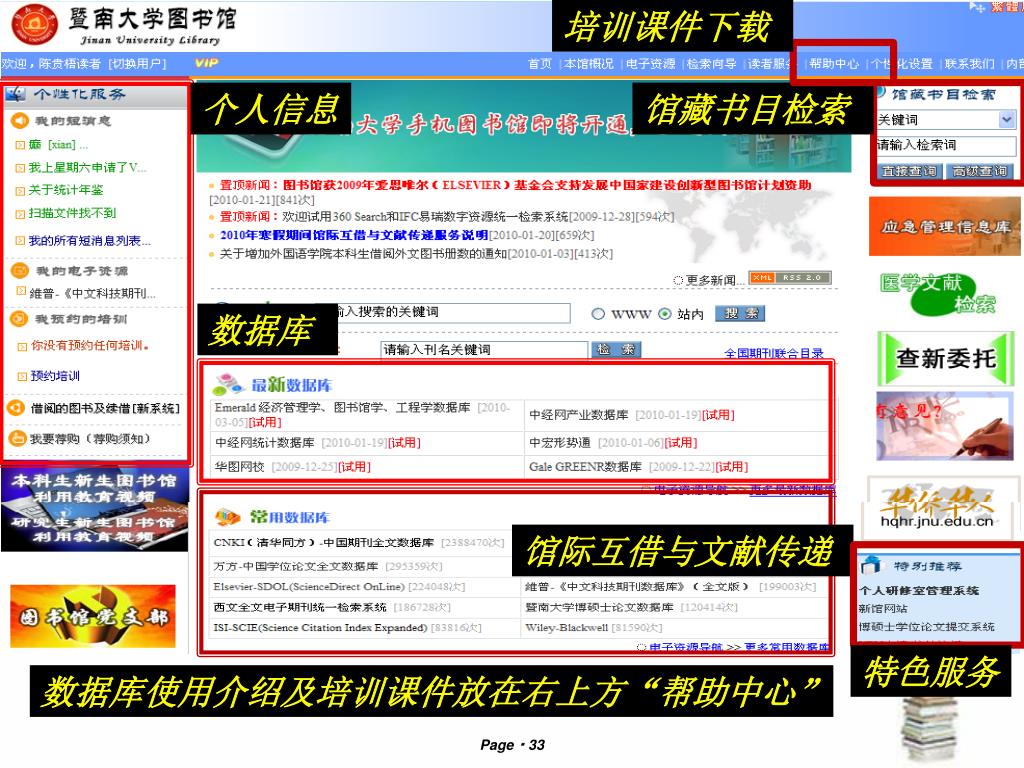Open 电子资源 menu item
The image size is (1024, 768).
coord(650,63)
